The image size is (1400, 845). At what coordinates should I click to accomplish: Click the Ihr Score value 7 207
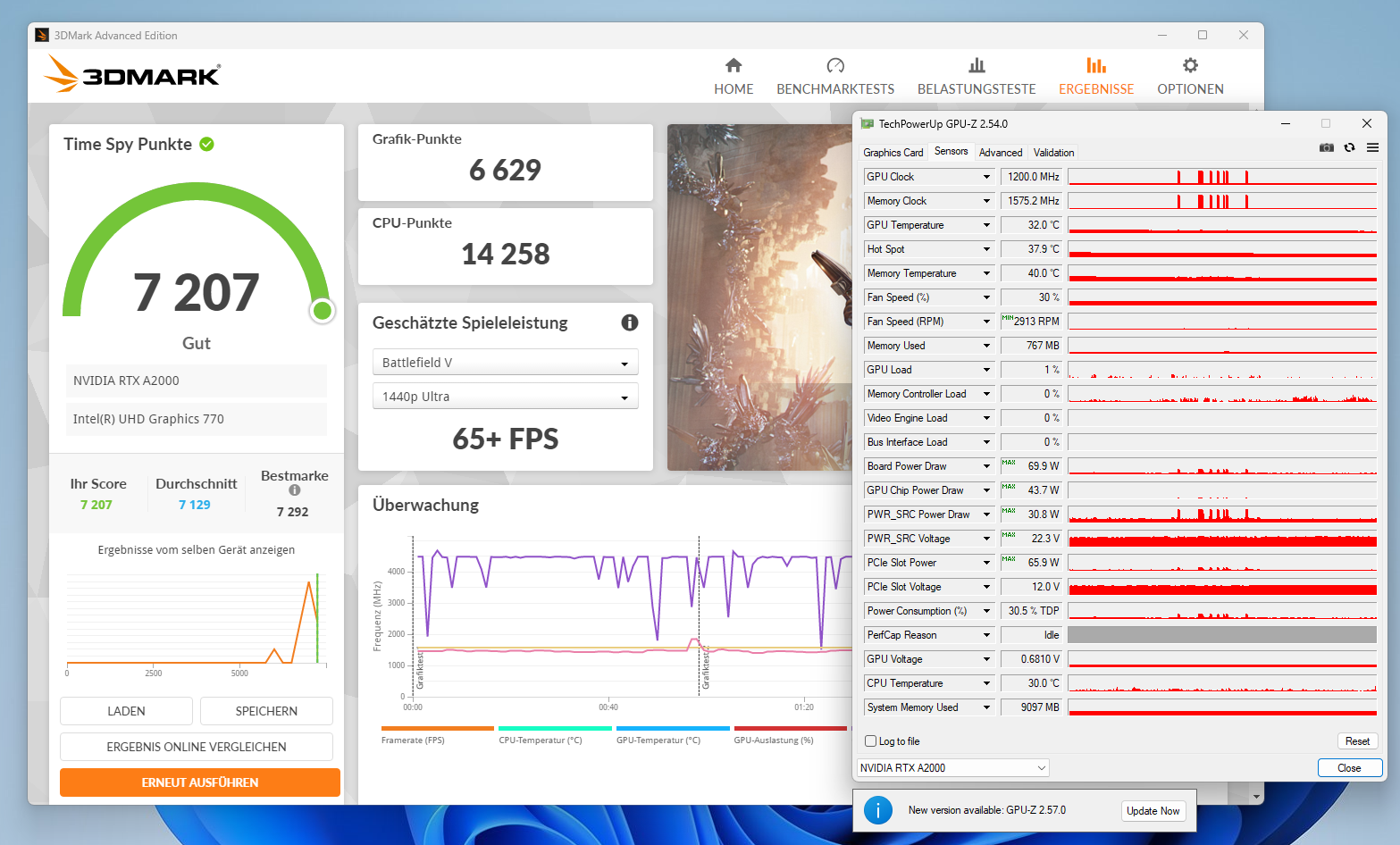pyautogui.click(x=96, y=505)
